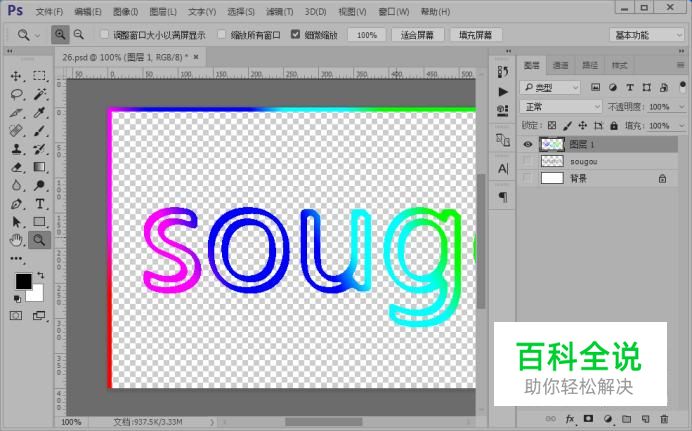The height and width of the screenshot is (431, 692).
Task: Hide layer 图层 1 eye icon
Action: tap(528, 144)
